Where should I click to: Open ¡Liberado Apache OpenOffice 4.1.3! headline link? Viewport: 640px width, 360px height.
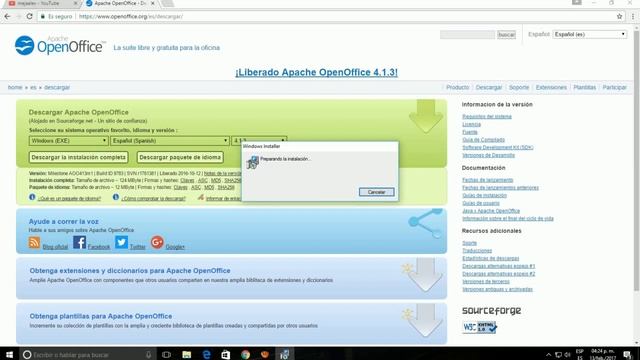[x=316, y=72]
